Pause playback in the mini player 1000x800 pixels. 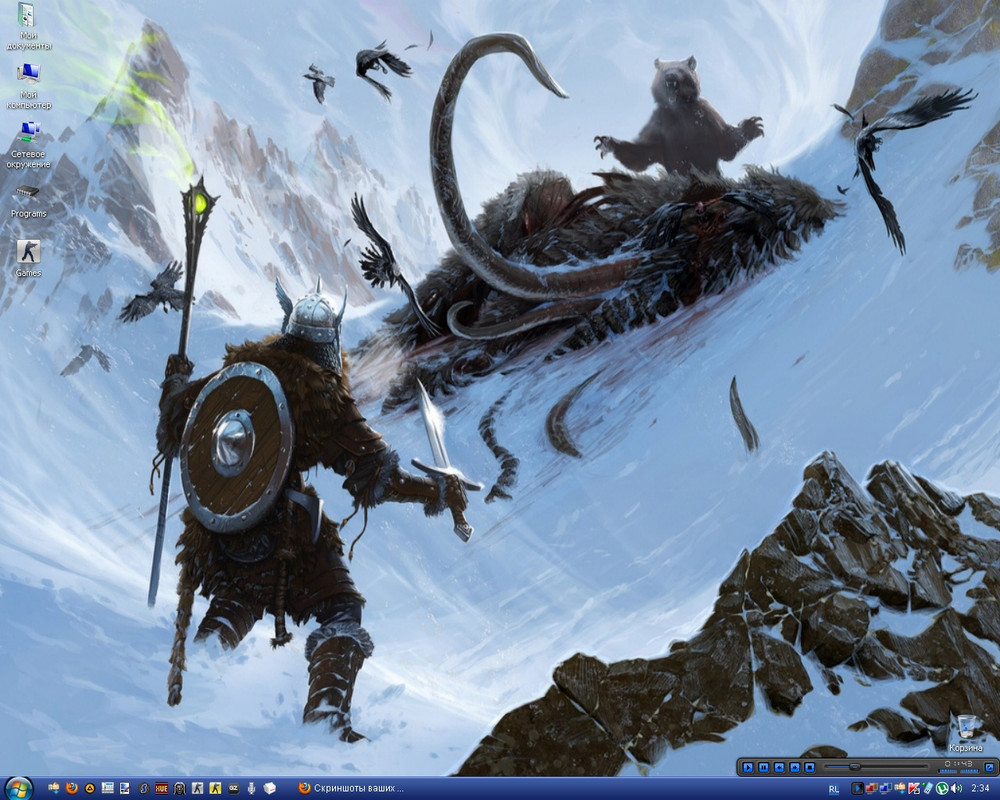pos(763,767)
